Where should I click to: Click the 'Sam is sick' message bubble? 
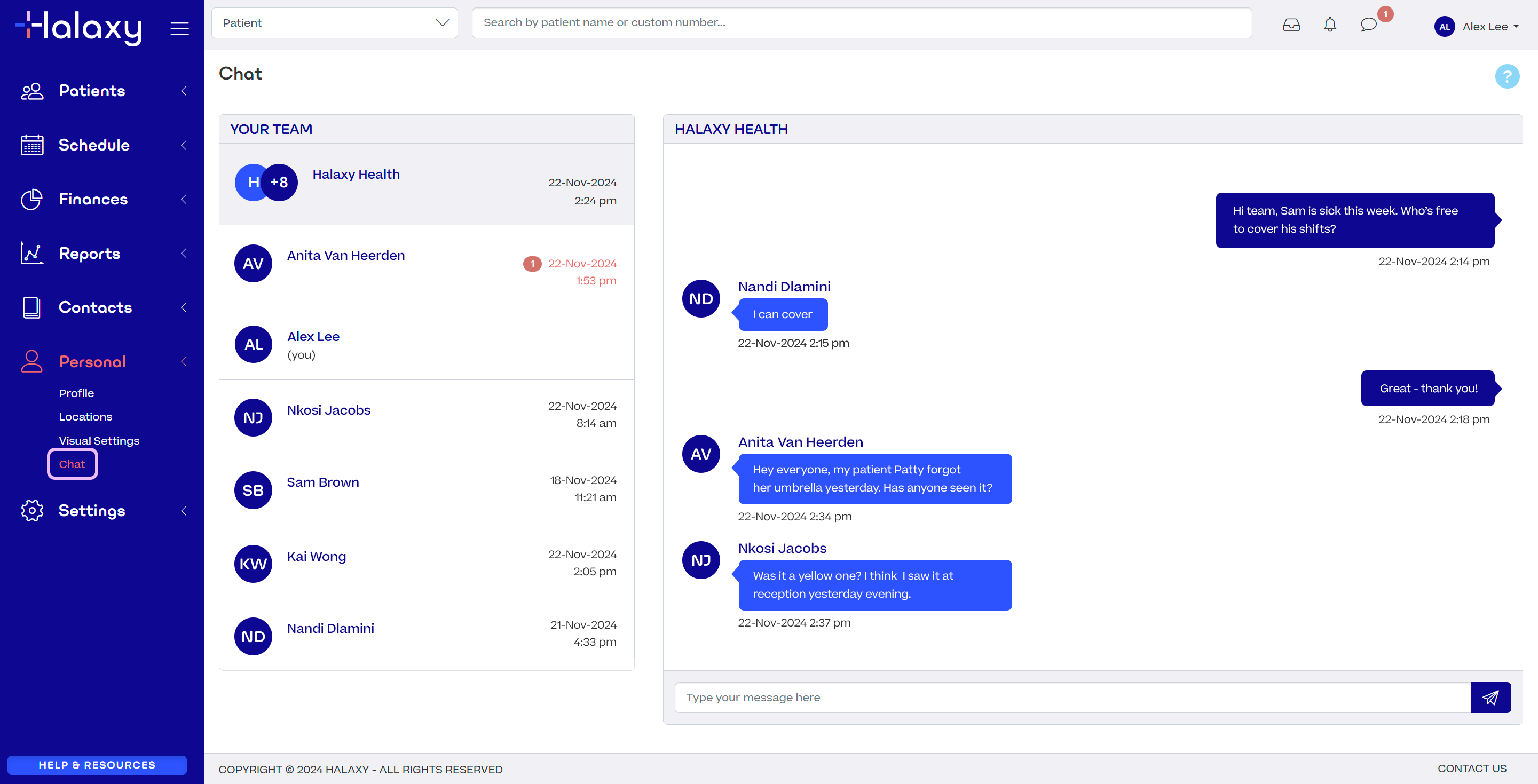click(1355, 220)
